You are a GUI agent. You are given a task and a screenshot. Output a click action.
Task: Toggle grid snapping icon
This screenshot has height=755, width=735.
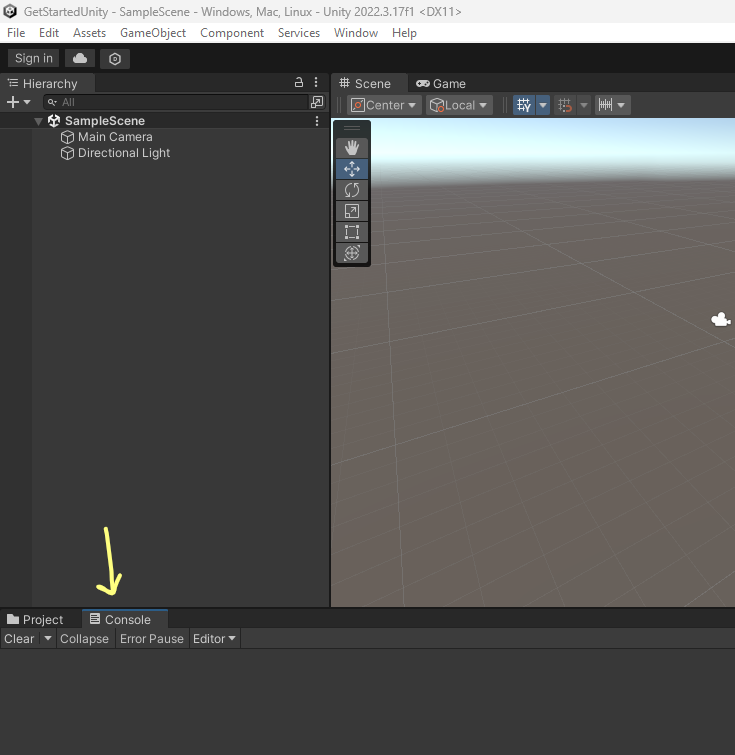pos(565,105)
